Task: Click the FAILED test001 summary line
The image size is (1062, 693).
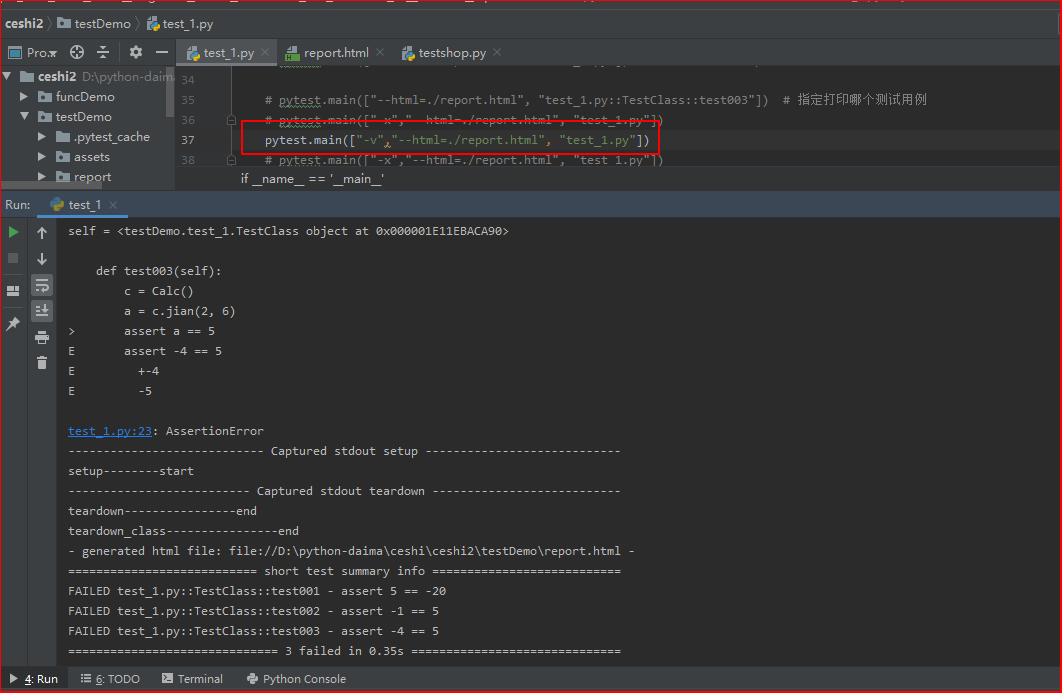Action: pyautogui.click(x=257, y=591)
